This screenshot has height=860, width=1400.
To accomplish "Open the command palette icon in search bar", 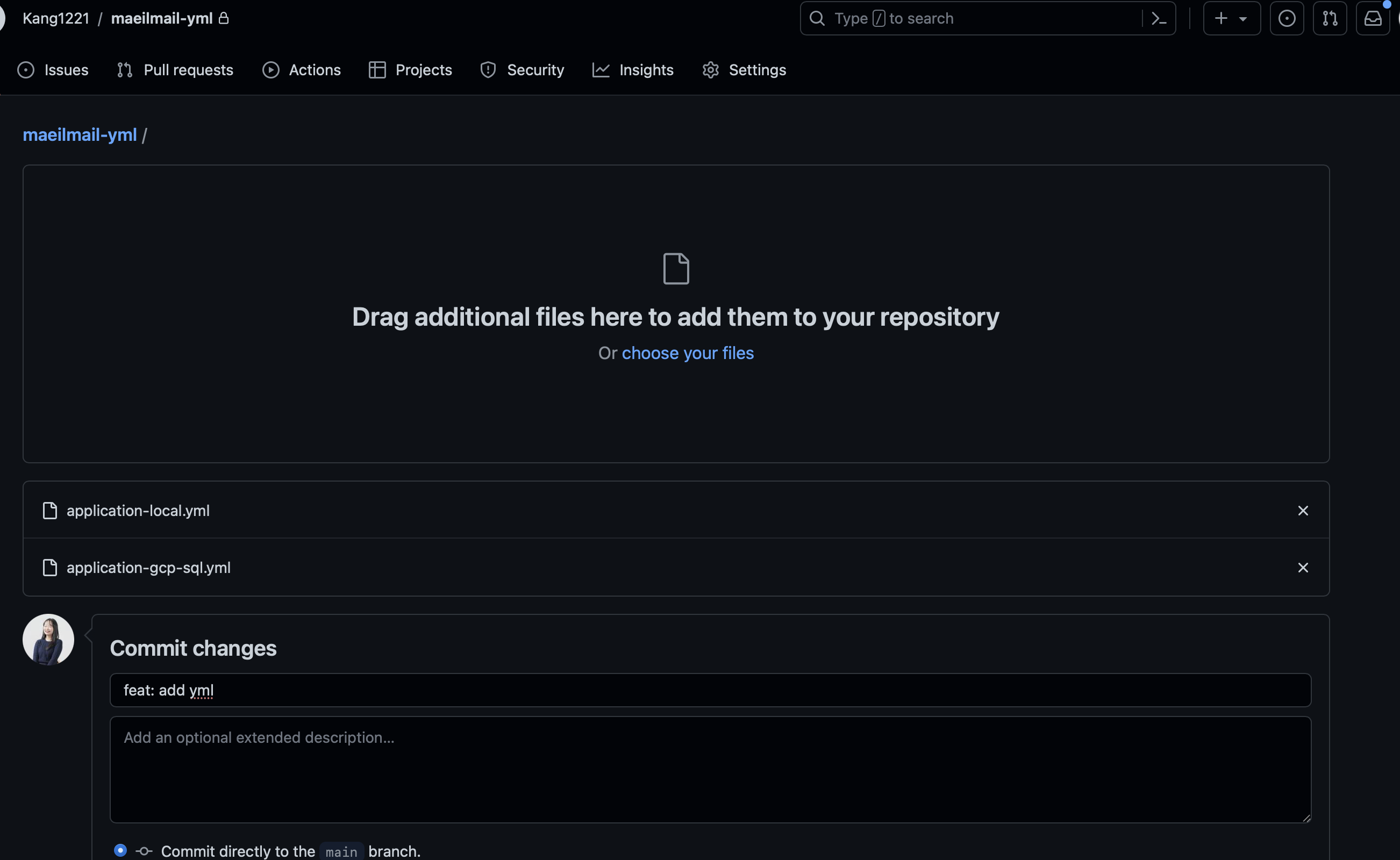I will pos(1158,19).
